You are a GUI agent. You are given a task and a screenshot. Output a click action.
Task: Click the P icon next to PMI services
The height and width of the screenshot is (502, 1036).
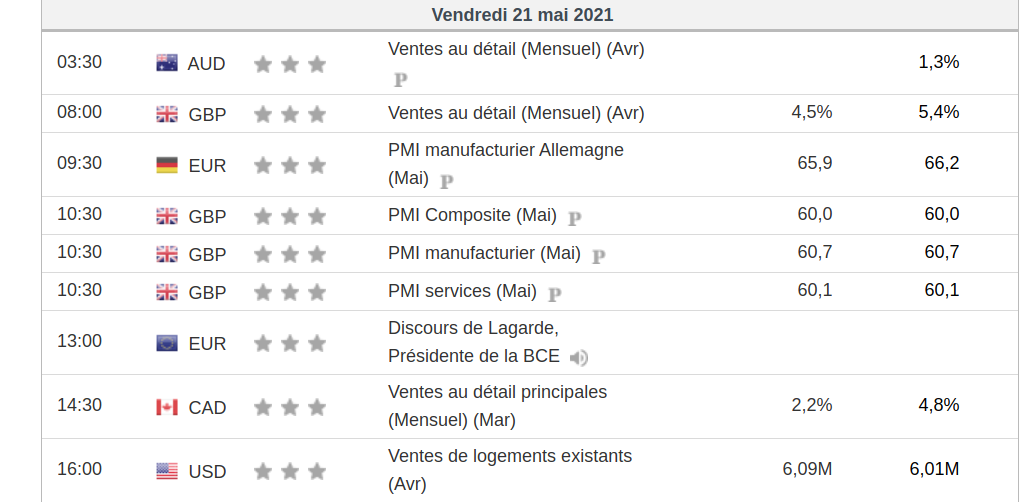click(x=555, y=294)
